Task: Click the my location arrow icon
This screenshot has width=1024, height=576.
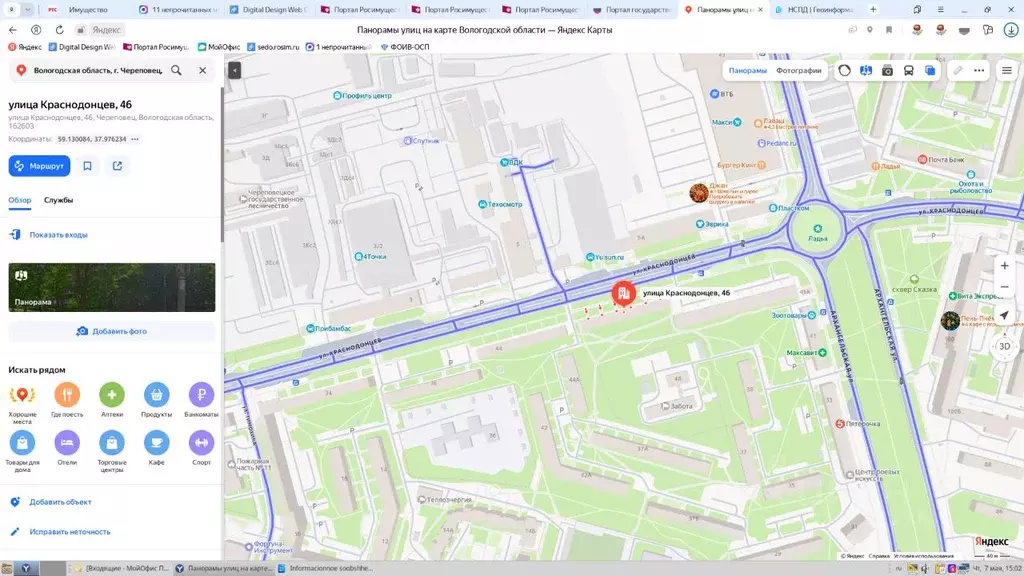Action: tap(1004, 315)
